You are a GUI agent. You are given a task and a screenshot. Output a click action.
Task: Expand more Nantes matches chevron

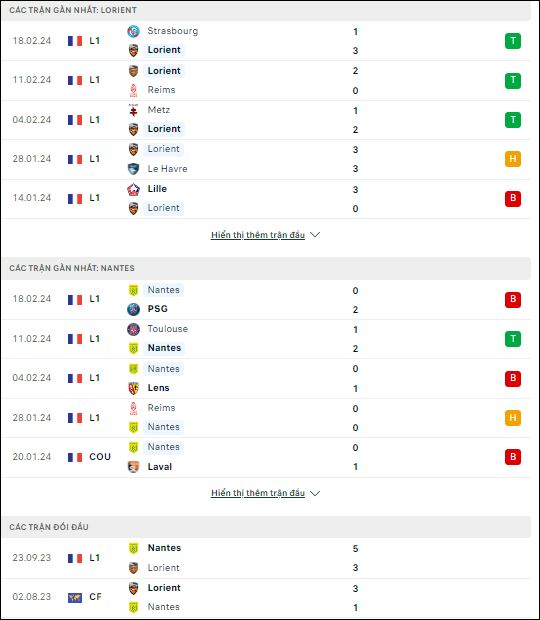click(x=315, y=493)
